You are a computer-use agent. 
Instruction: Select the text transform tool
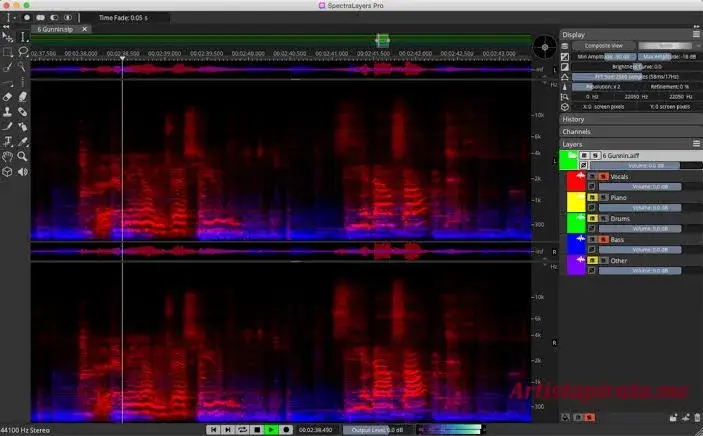pyautogui.click(x=7, y=142)
